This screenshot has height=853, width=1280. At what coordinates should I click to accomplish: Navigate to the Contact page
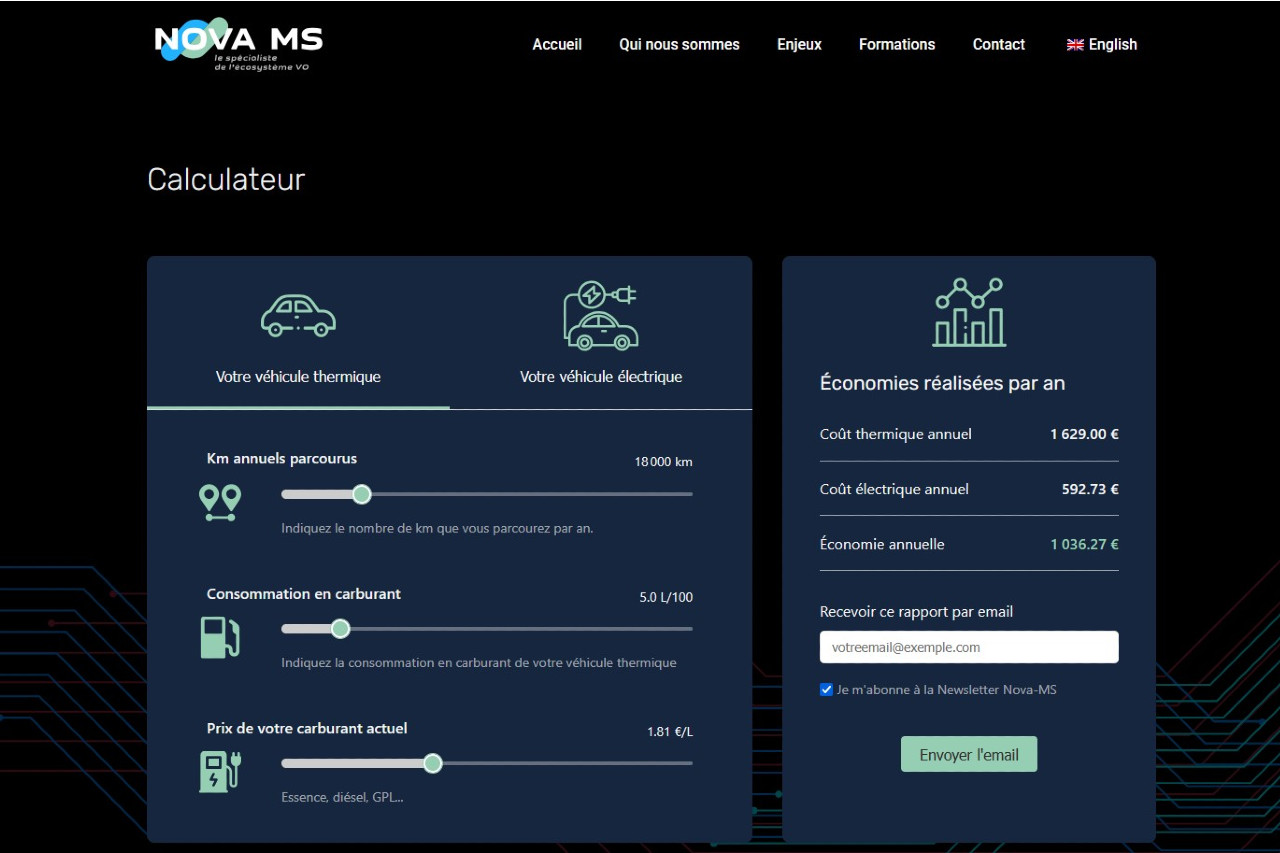tap(999, 45)
